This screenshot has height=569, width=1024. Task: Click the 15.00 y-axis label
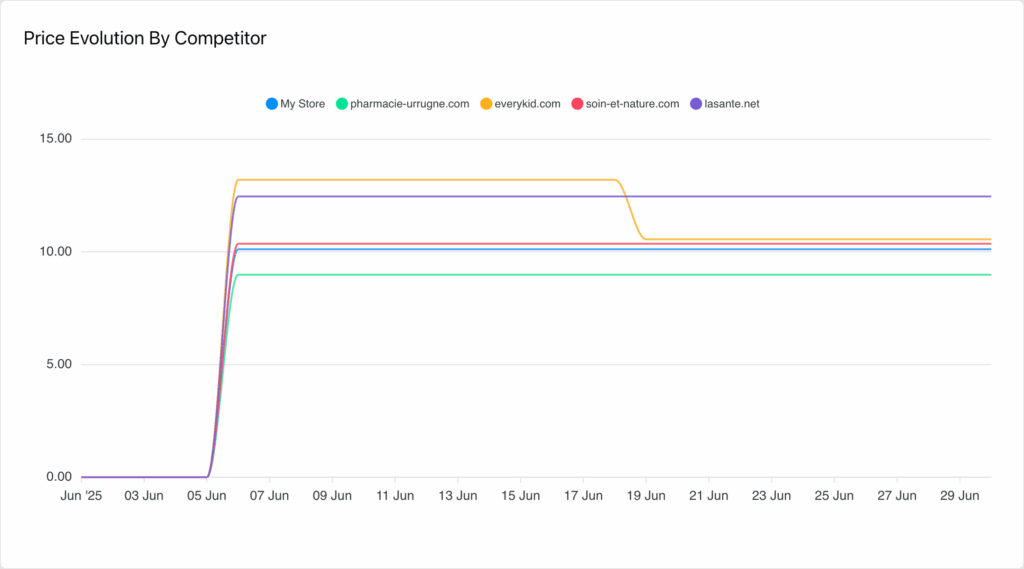56,138
